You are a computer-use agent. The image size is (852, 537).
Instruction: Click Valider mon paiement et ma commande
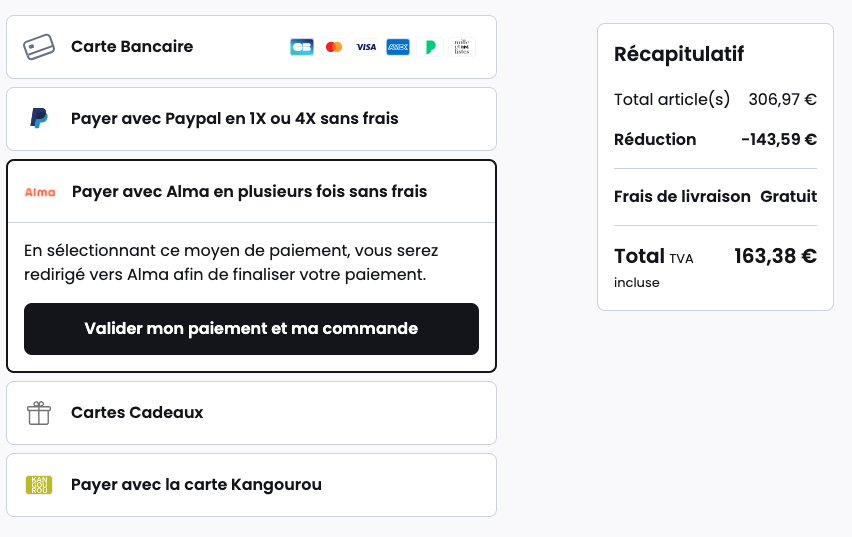252,329
